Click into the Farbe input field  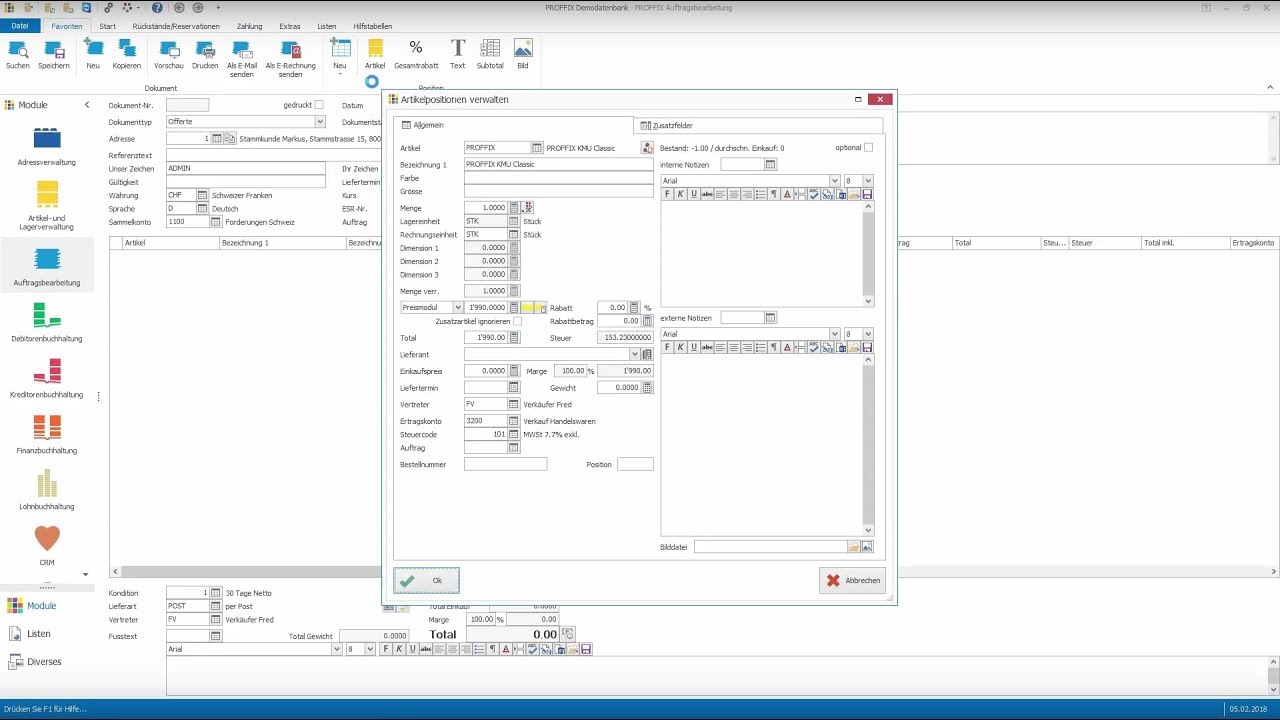pos(558,178)
